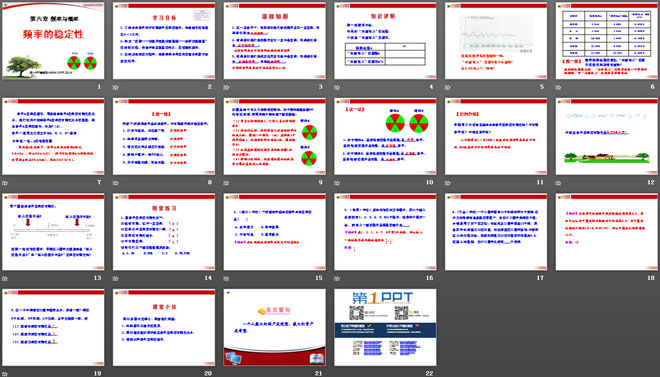The width and height of the screenshot is (660, 377).
Task: Click slide number label 6
Action: (x=653, y=87)
